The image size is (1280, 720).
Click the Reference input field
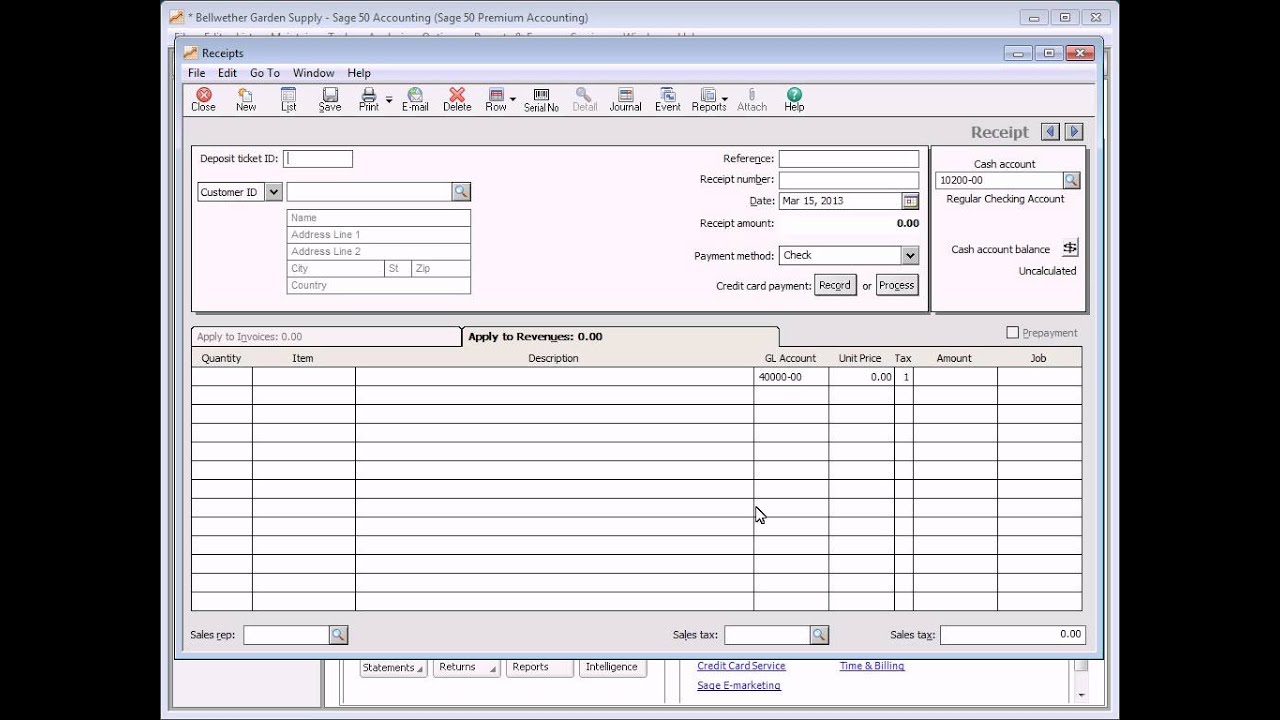point(849,159)
